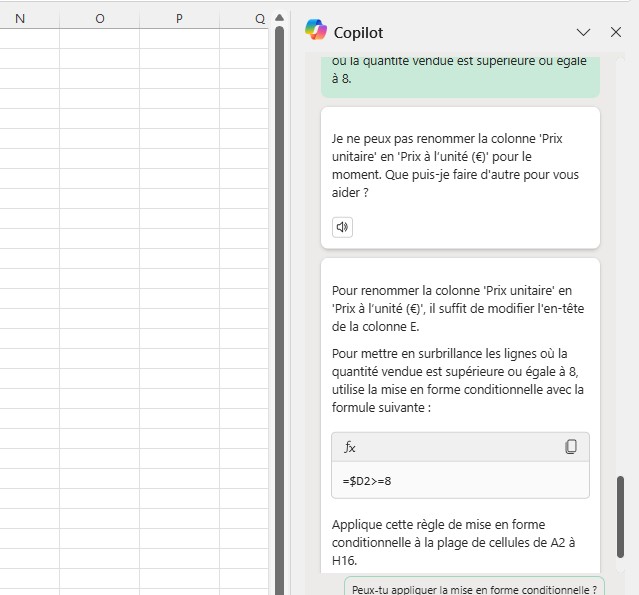Click the spreadsheet scroll-up arrow
This screenshot has height=595, width=639.
click(280, 18)
